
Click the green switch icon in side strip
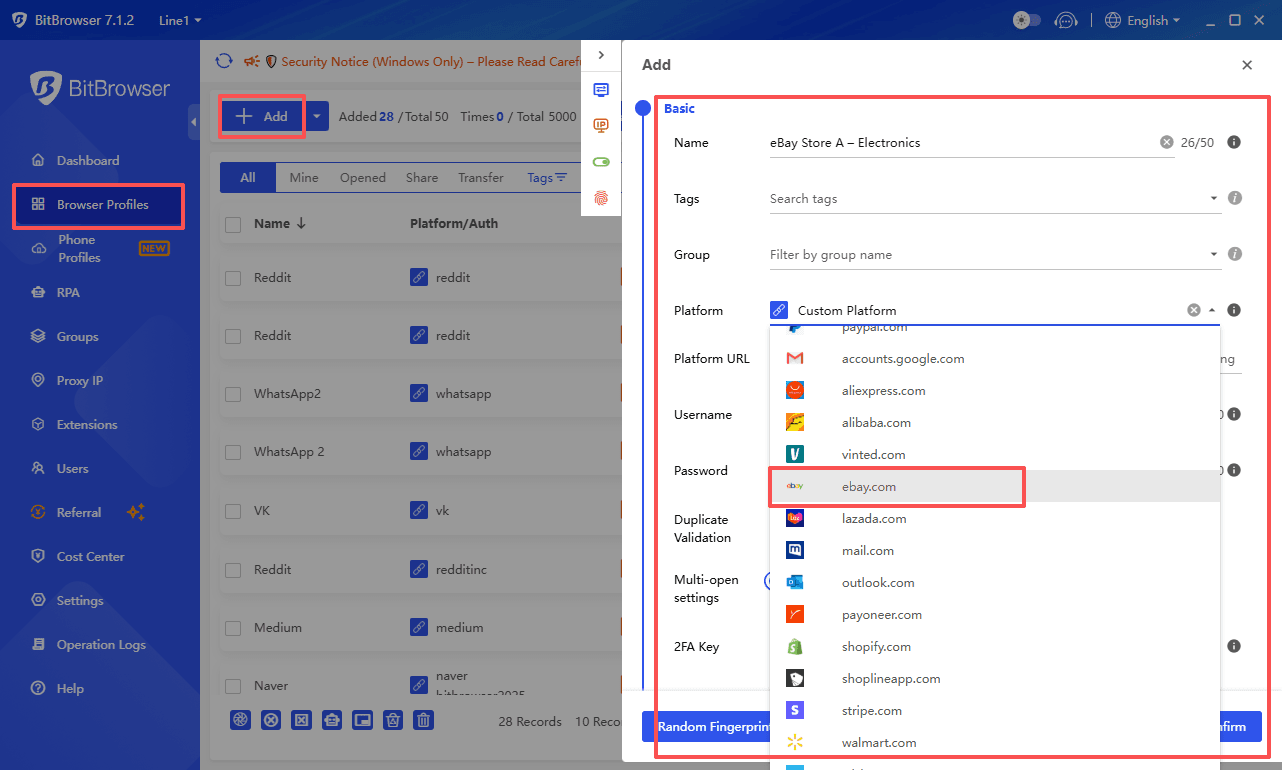tap(601, 162)
